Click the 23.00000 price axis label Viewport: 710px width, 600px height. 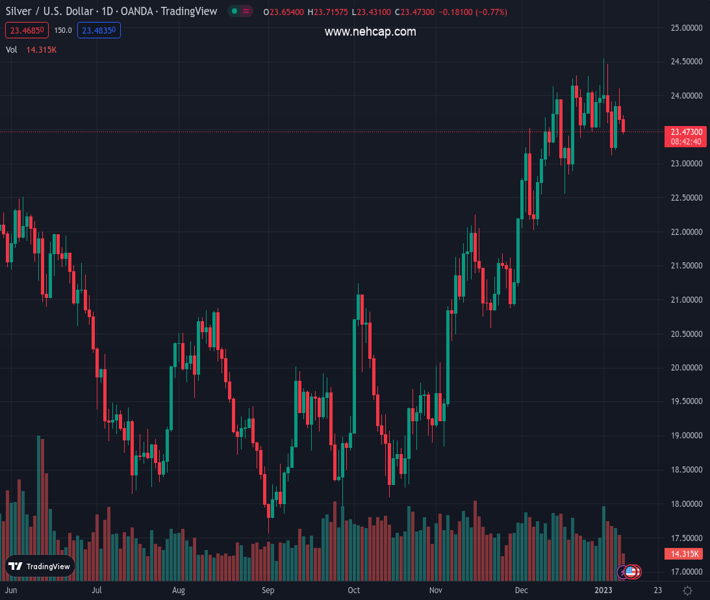tap(686, 163)
